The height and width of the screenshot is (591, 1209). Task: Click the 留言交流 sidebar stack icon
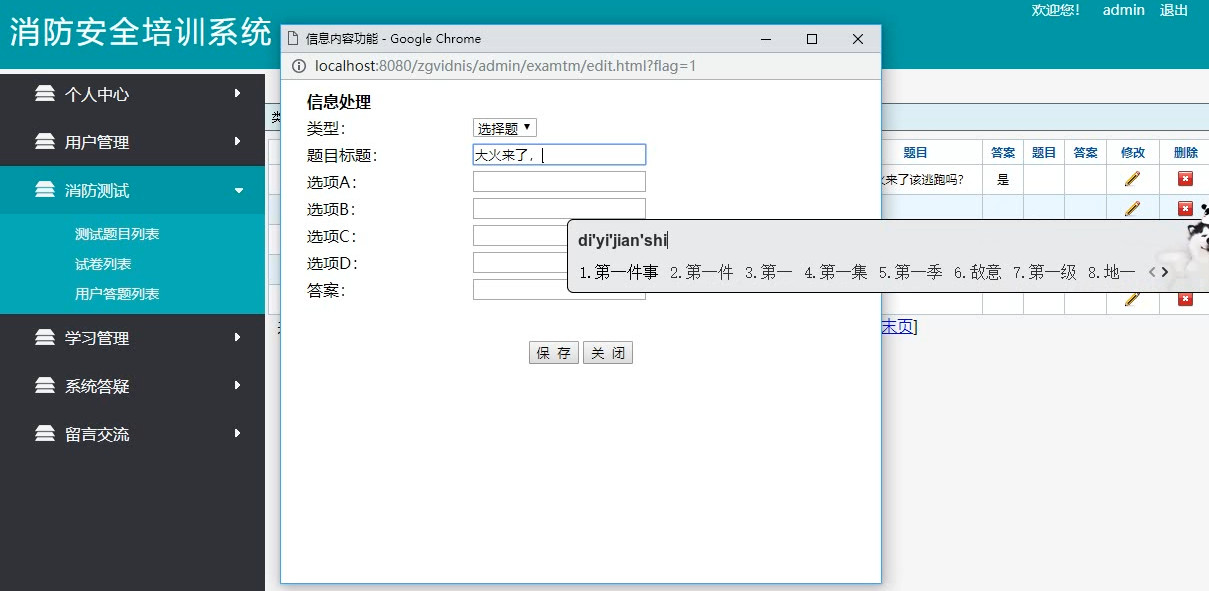point(45,434)
